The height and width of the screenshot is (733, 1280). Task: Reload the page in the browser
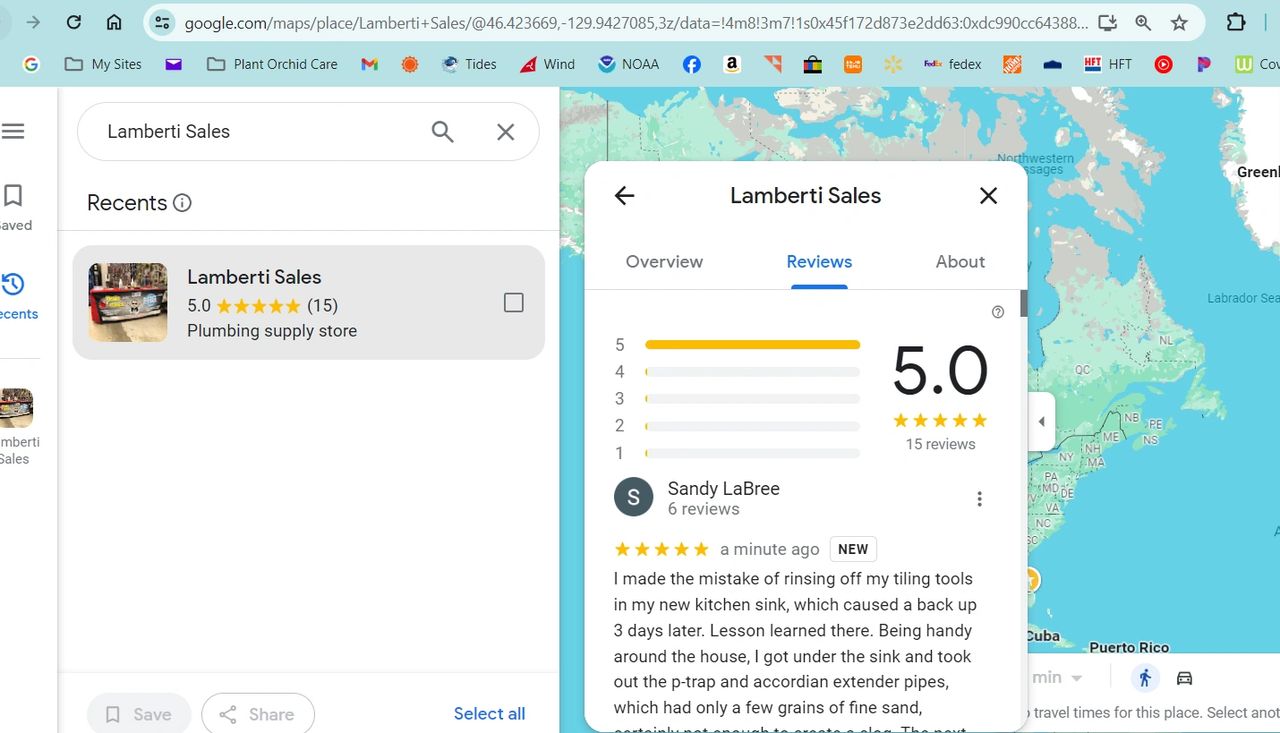[x=73, y=22]
